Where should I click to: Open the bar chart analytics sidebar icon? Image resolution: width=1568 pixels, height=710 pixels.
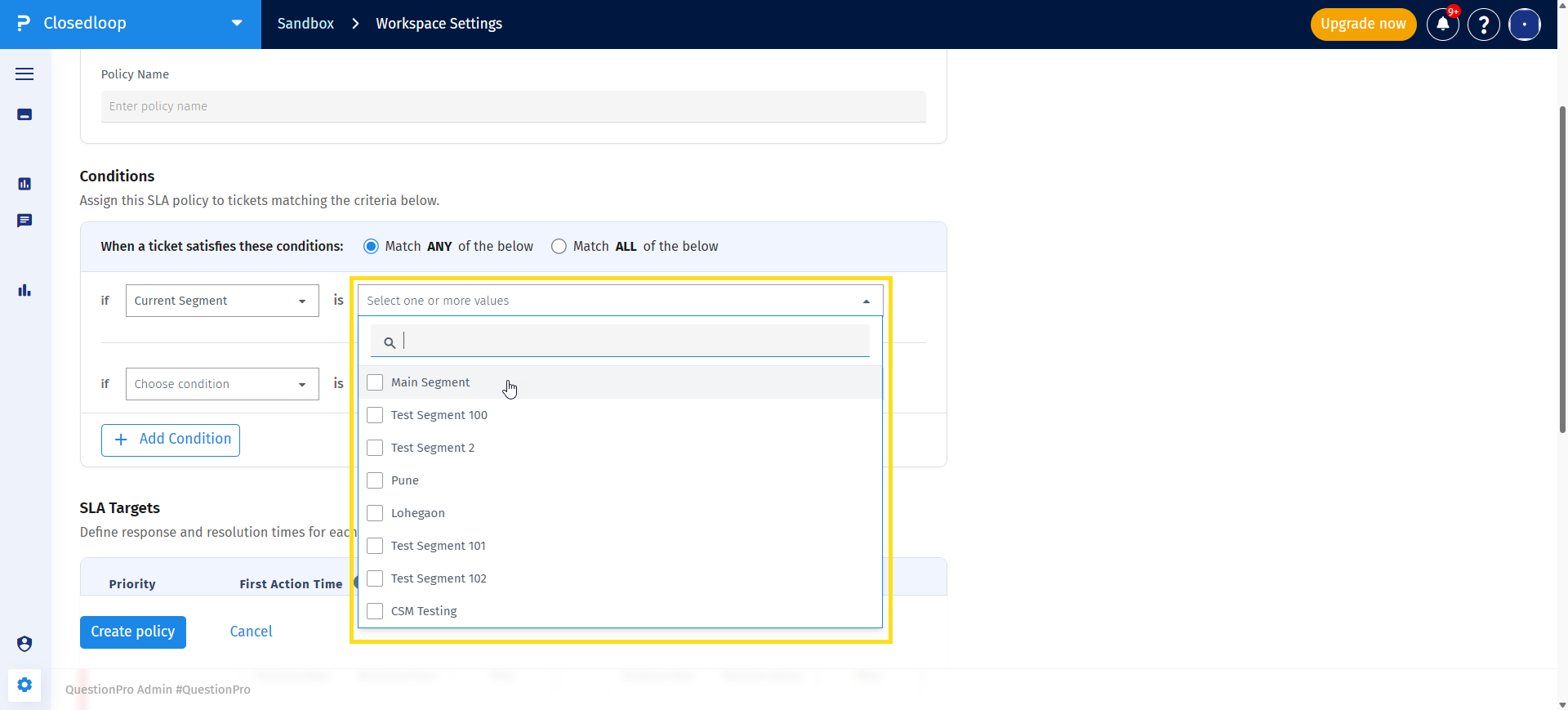coord(24,290)
